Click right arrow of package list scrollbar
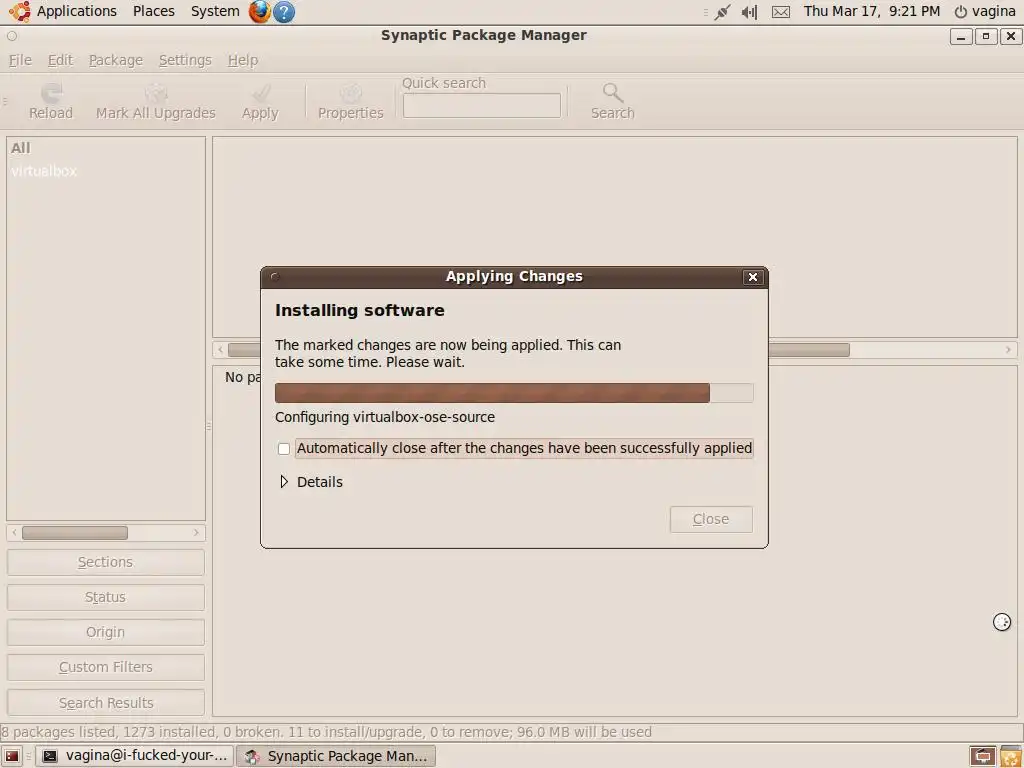This screenshot has height=768, width=1024. 1008,350
